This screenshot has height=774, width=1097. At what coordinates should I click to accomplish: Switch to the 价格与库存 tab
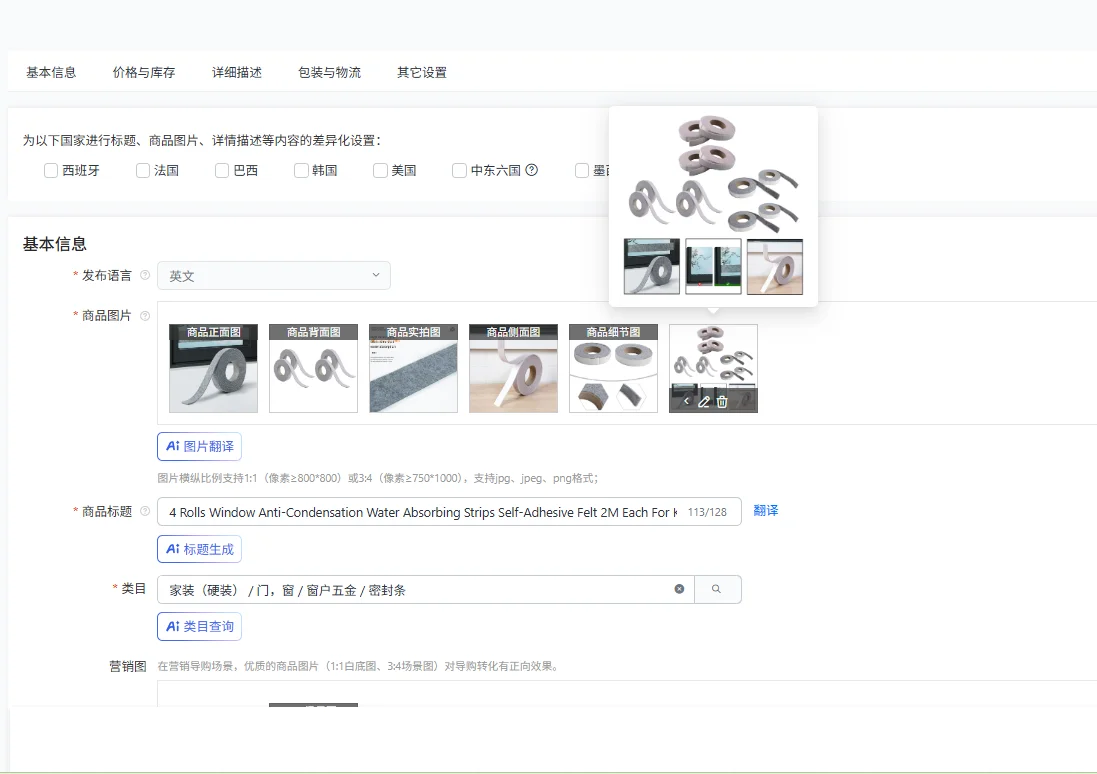[x=143, y=72]
